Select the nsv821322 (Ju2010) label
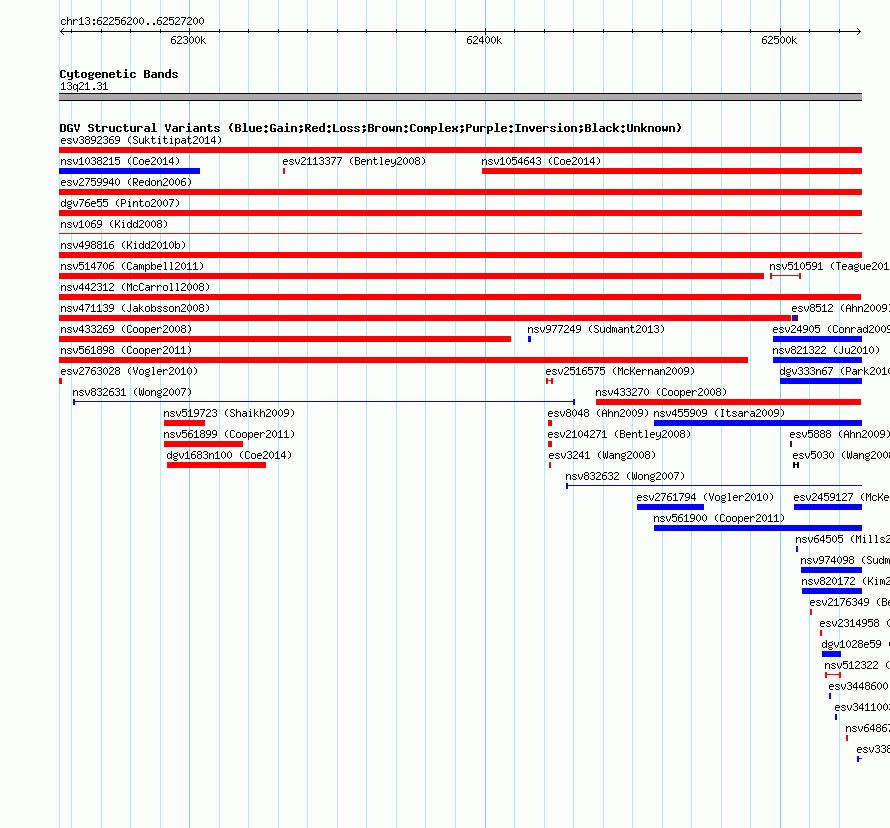Screen dimensions: 890x828 click(x=826, y=350)
